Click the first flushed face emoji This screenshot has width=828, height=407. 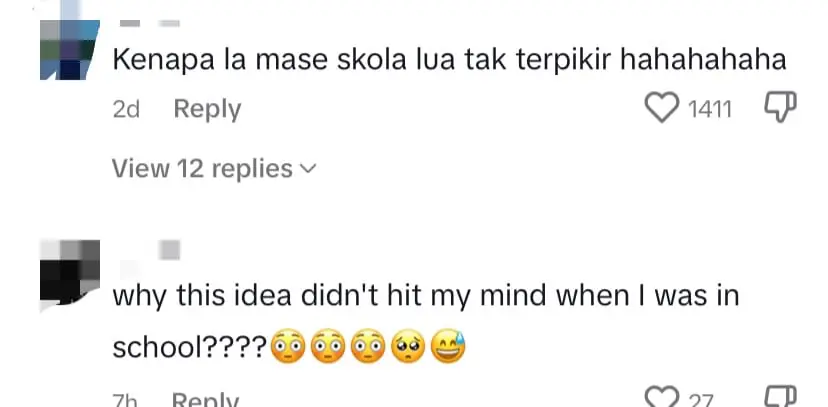(x=289, y=347)
